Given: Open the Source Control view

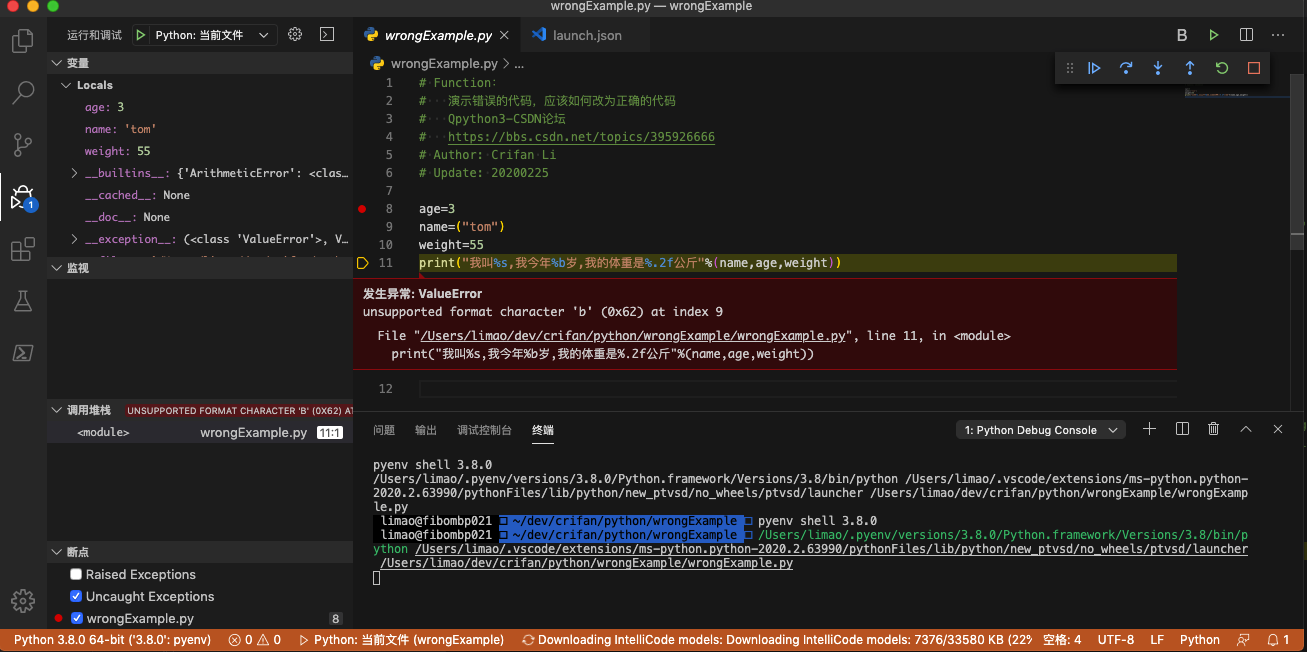Looking at the screenshot, I should [x=22, y=145].
